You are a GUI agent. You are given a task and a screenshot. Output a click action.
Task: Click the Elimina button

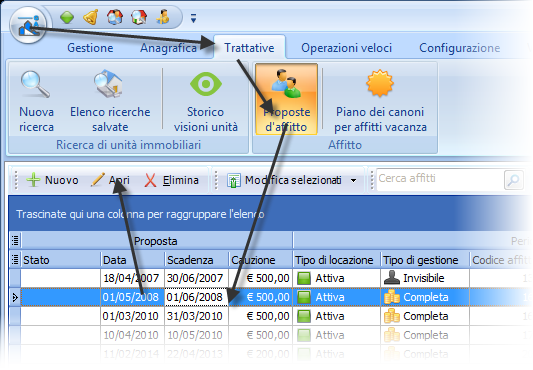point(172,180)
